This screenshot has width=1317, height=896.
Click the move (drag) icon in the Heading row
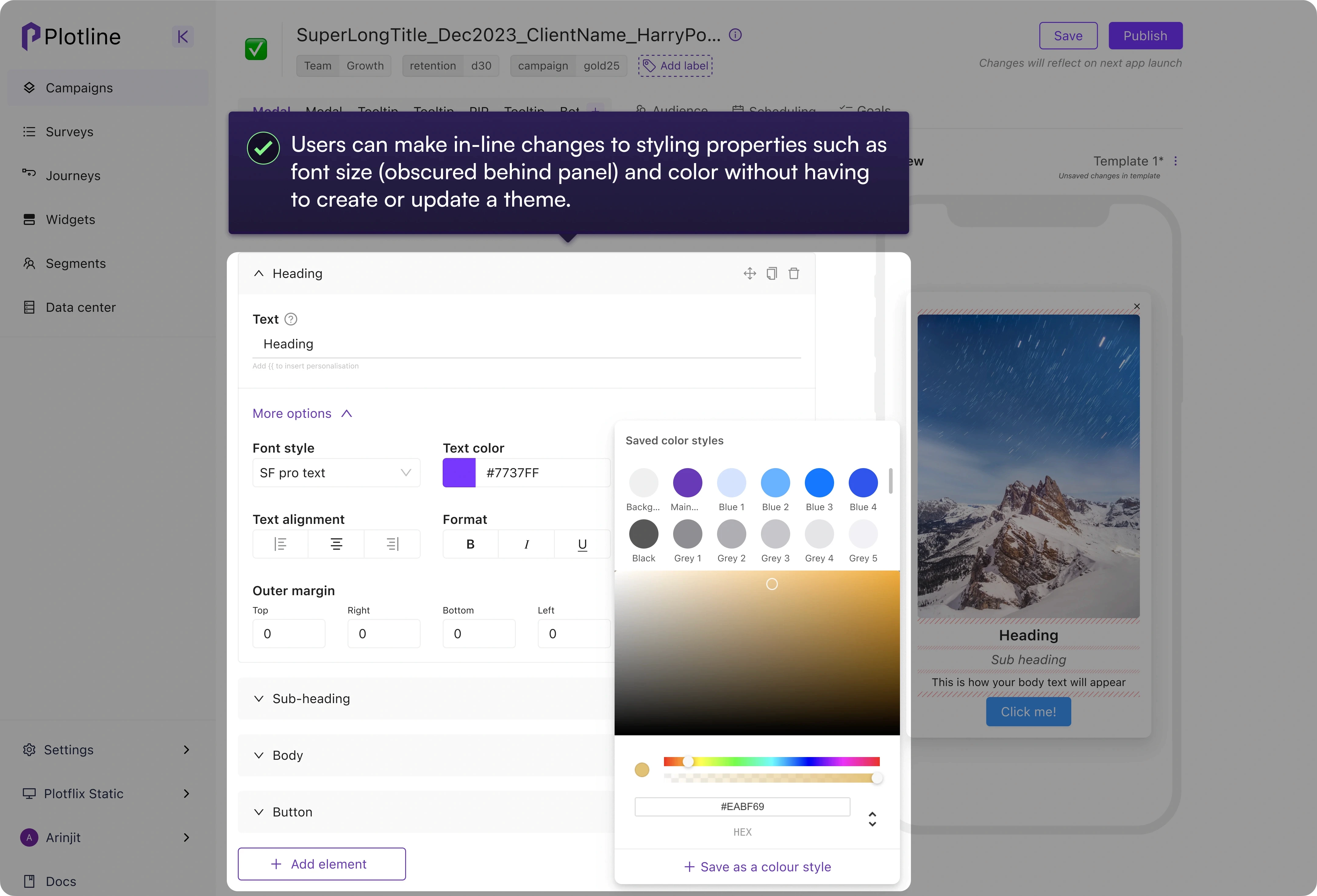(x=750, y=274)
